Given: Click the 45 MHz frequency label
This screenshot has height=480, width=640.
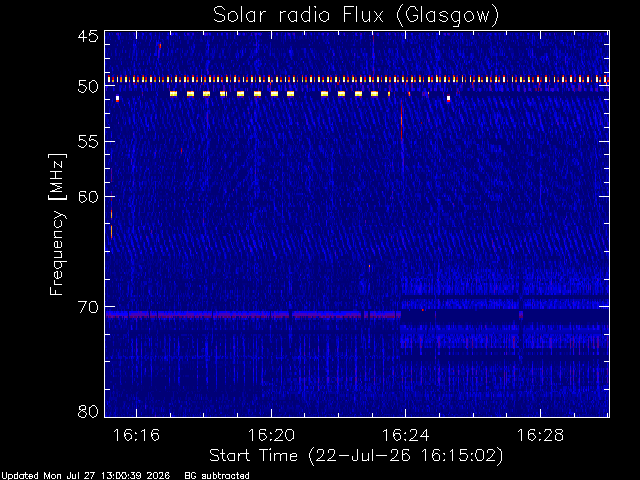Looking at the screenshot, I should (x=88, y=37).
